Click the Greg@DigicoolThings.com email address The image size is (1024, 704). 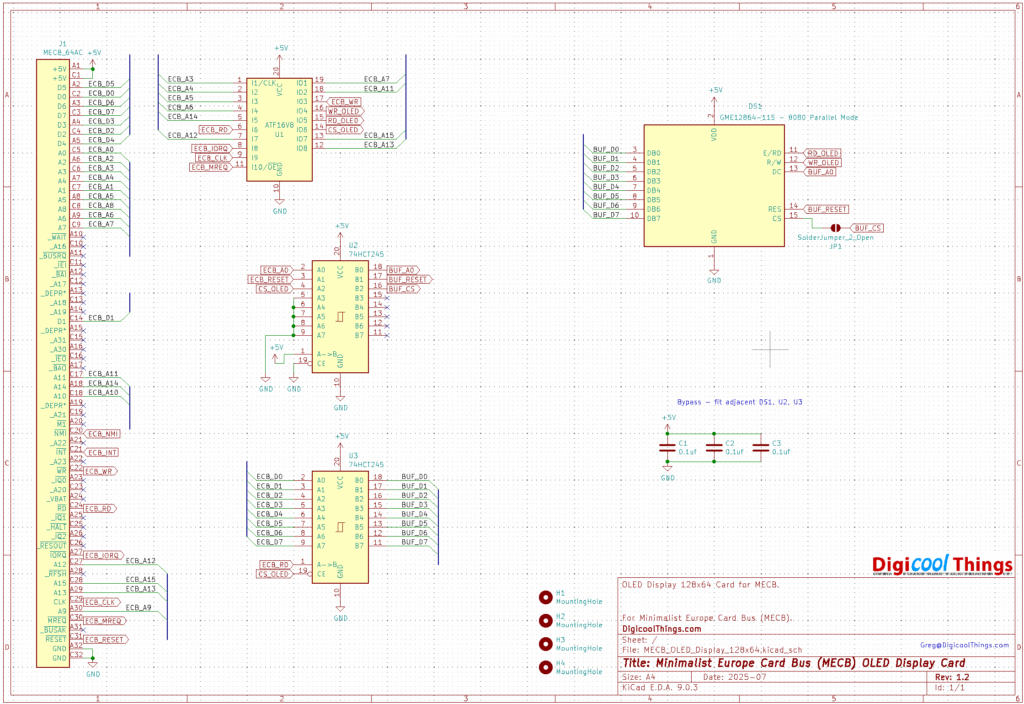pyautogui.click(x=964, y=646)
